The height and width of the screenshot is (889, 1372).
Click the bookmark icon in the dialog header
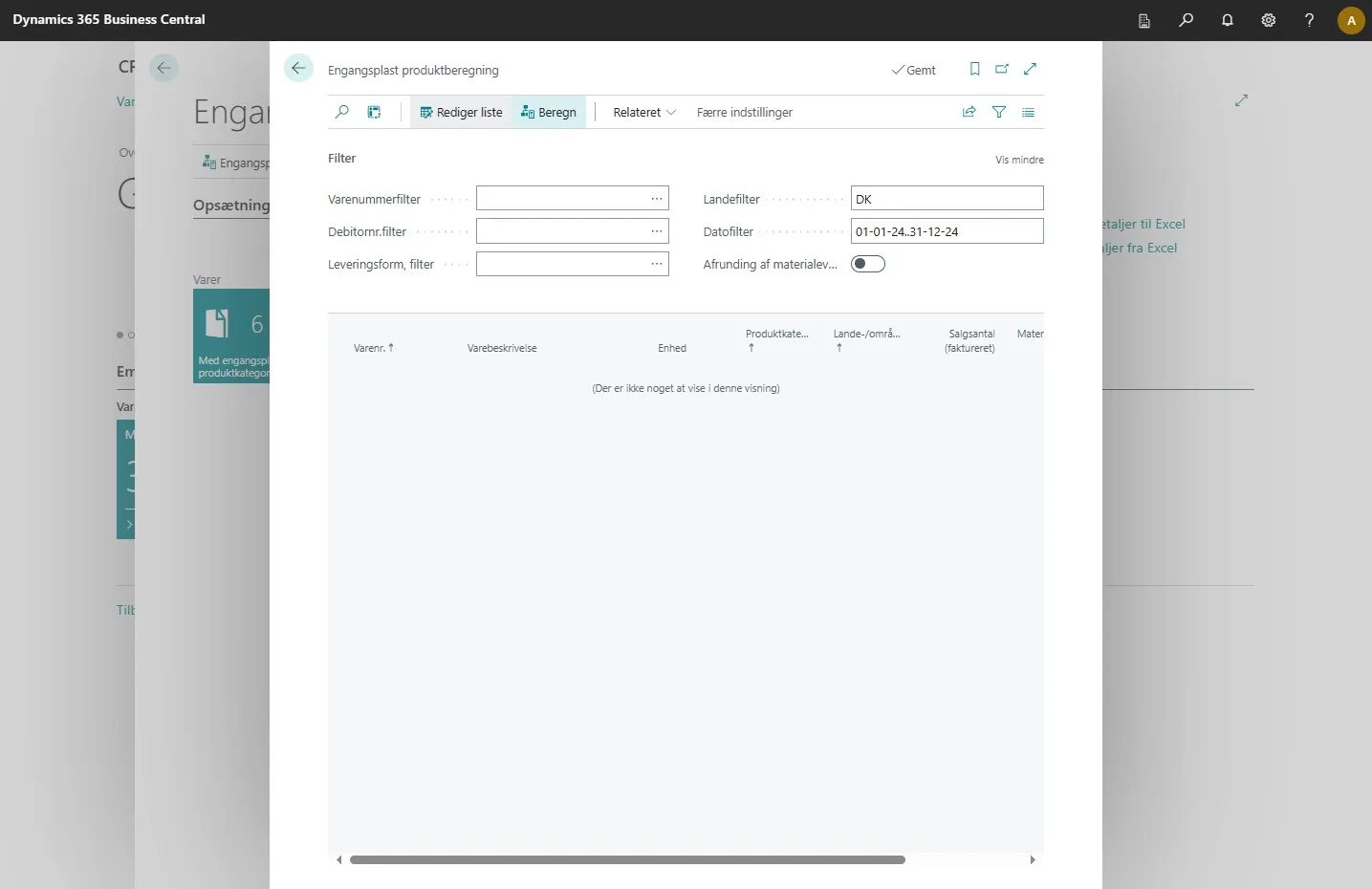974,69
